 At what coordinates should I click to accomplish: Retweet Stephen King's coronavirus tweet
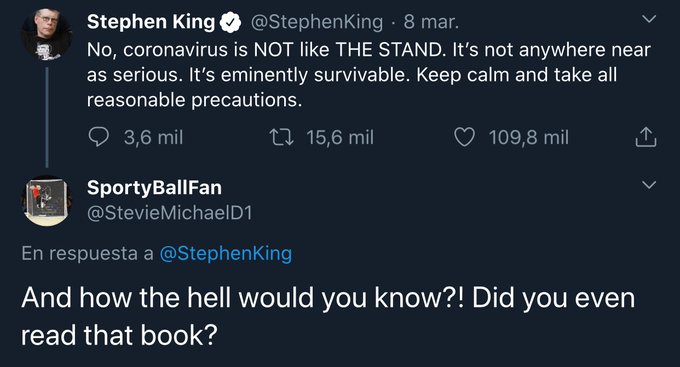tap(282, 137)
